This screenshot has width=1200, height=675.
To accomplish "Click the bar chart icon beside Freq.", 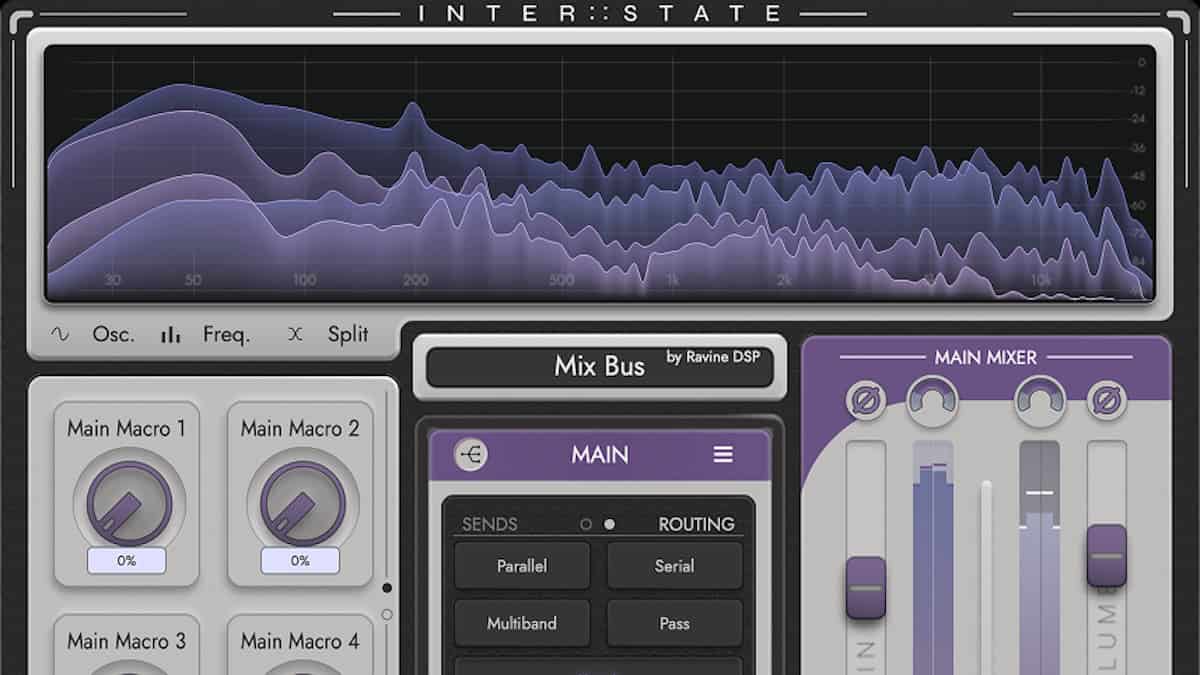I will coord(171,335).
